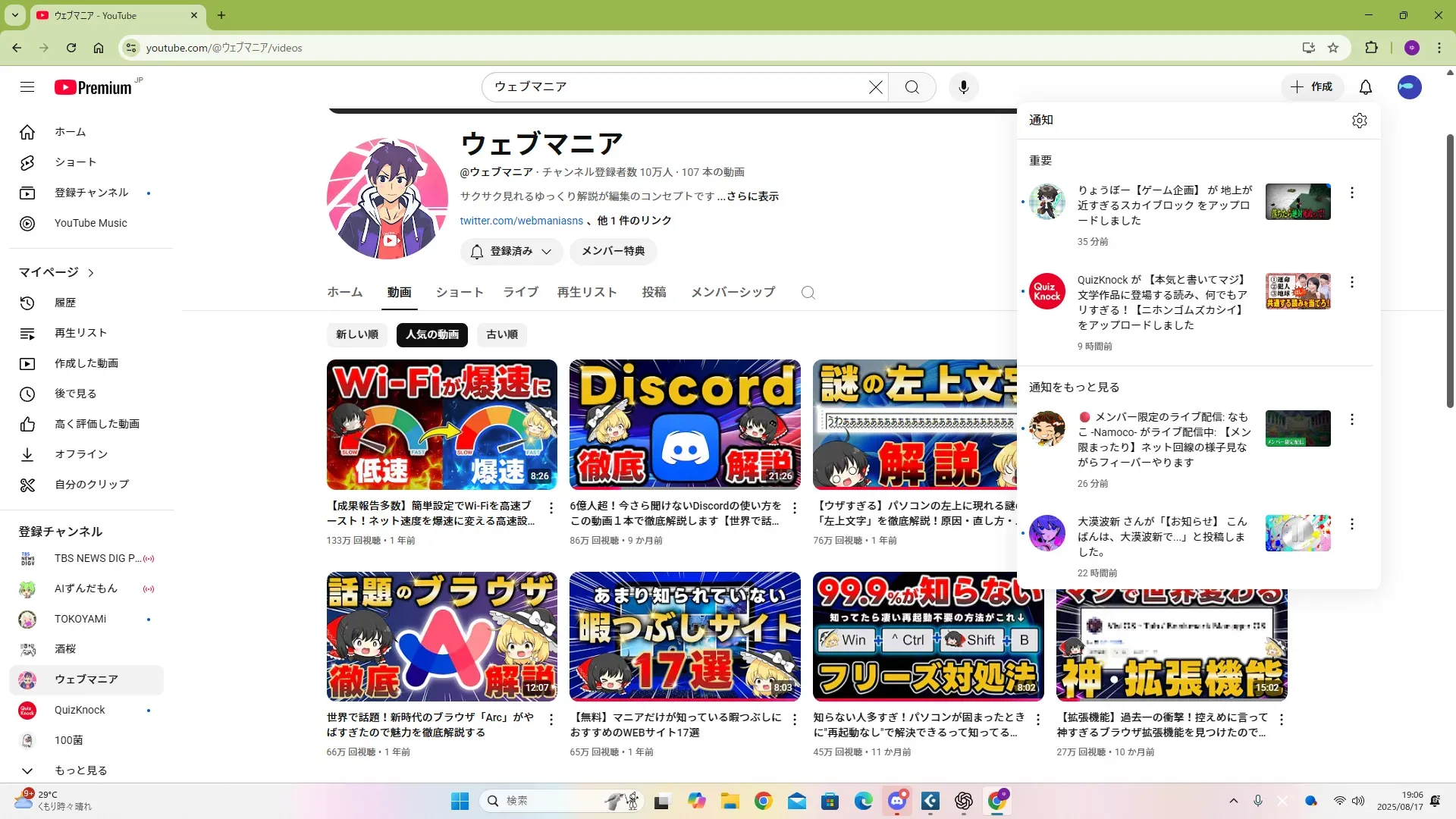The width and height of the screenshot is (1456, 819).
Task: Click the メンバー特典 button
Action: (x=613, y=251)
